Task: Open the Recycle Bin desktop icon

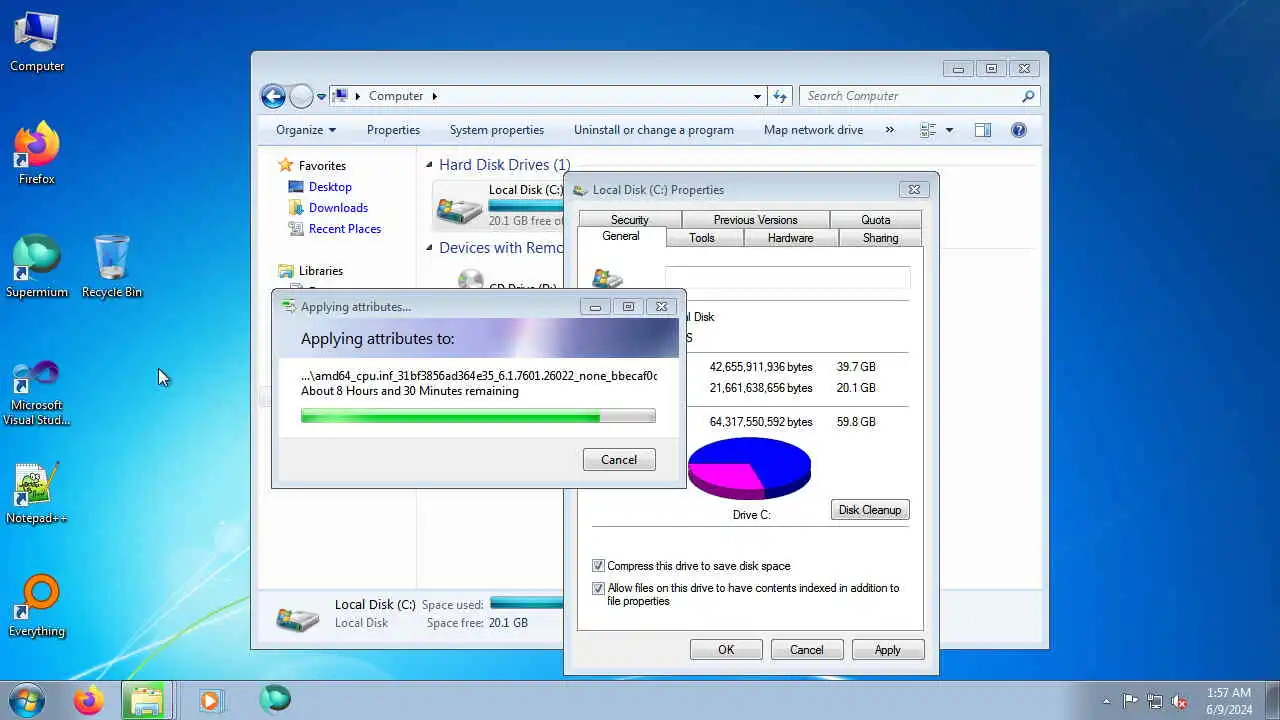Action: (x=112, y=266)
